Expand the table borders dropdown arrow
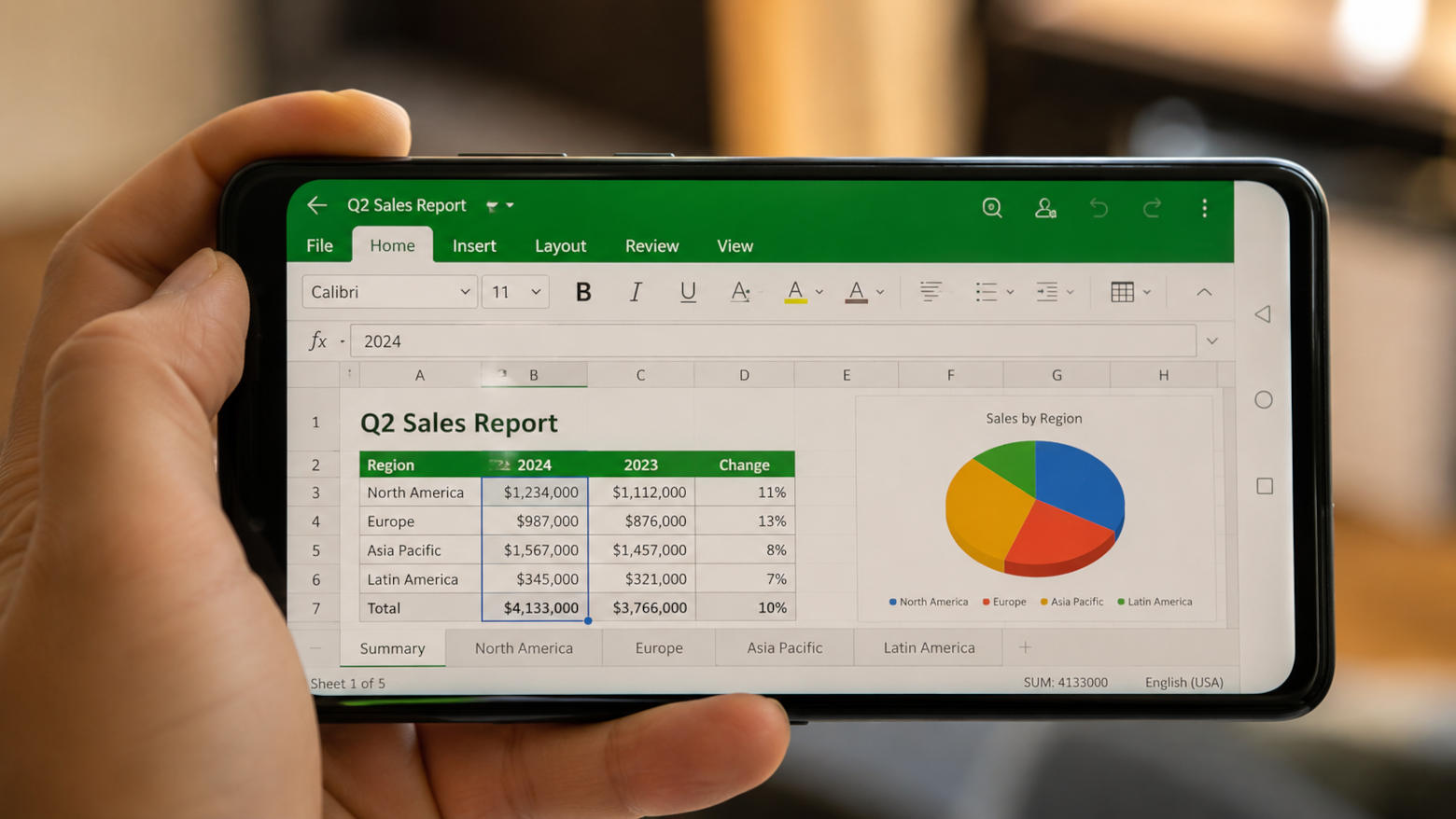Viewport: 1456px width, 819px height. 1147,292
